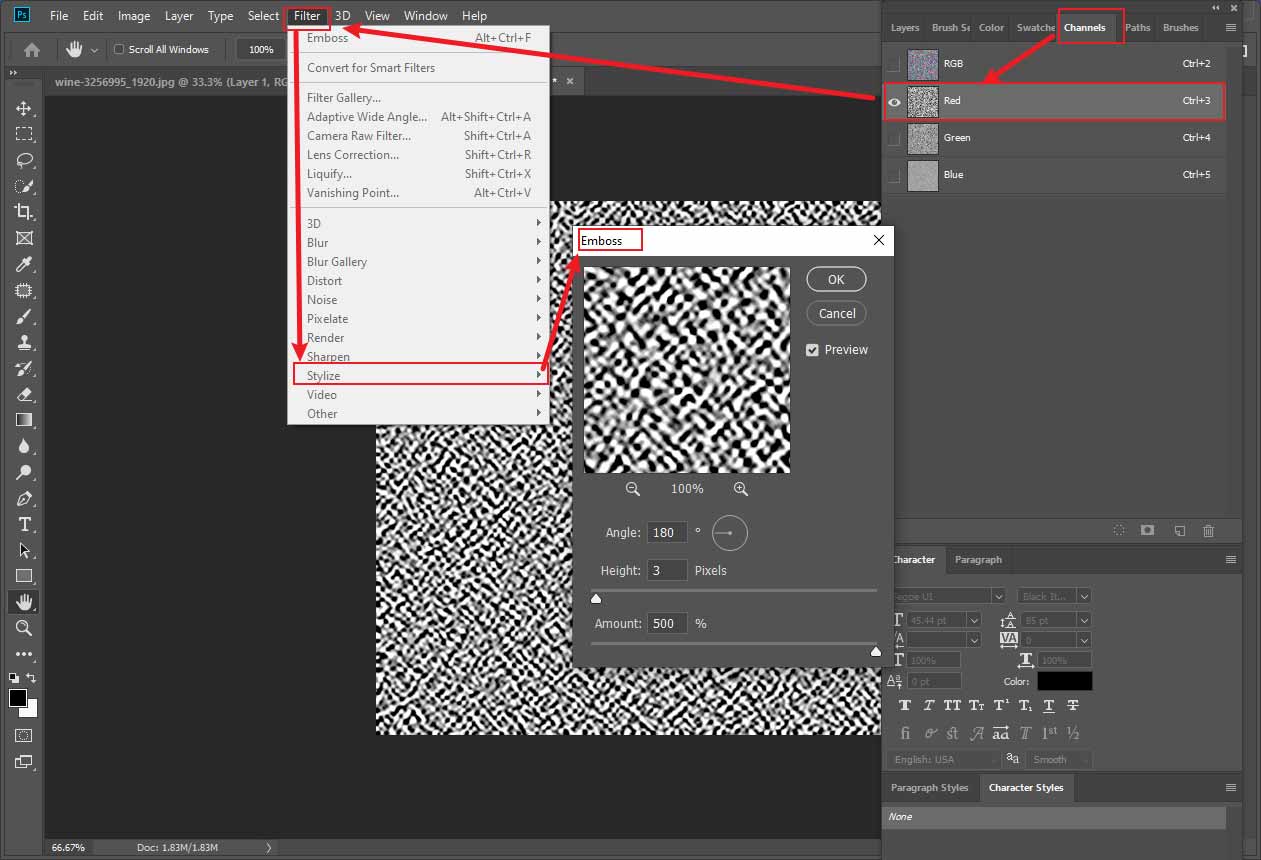The height and width of the screenshot is (860, 1261).
Task: Show the Green channel
Action: click(x=892, y=138)
